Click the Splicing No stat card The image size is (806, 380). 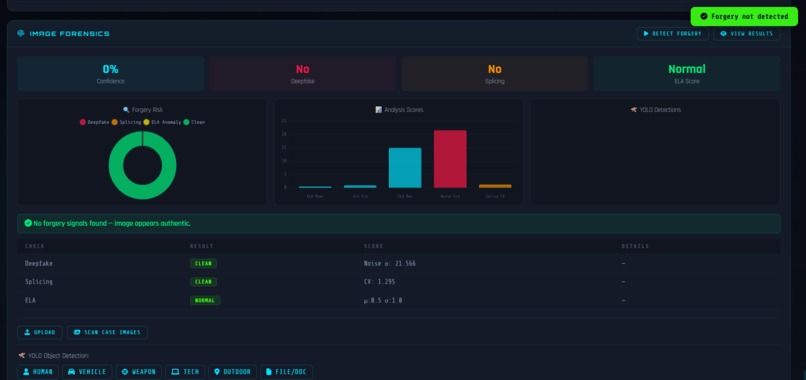(494, 74)
